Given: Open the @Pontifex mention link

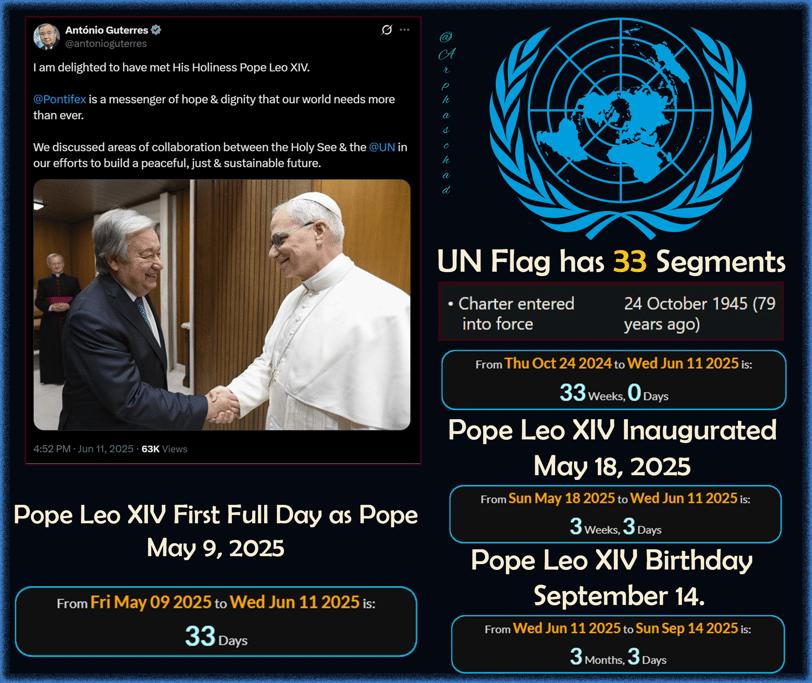Looking at the screenshot, I should tap(60, 99).
